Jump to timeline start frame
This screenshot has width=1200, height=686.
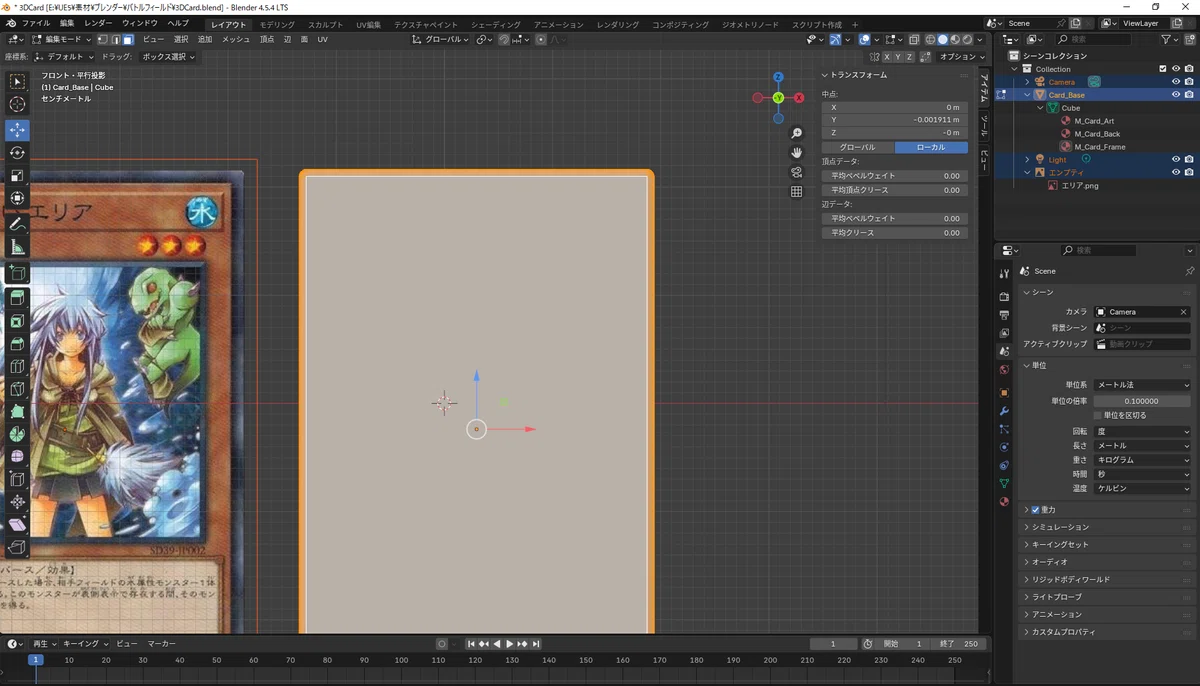[x=472, y=644]
